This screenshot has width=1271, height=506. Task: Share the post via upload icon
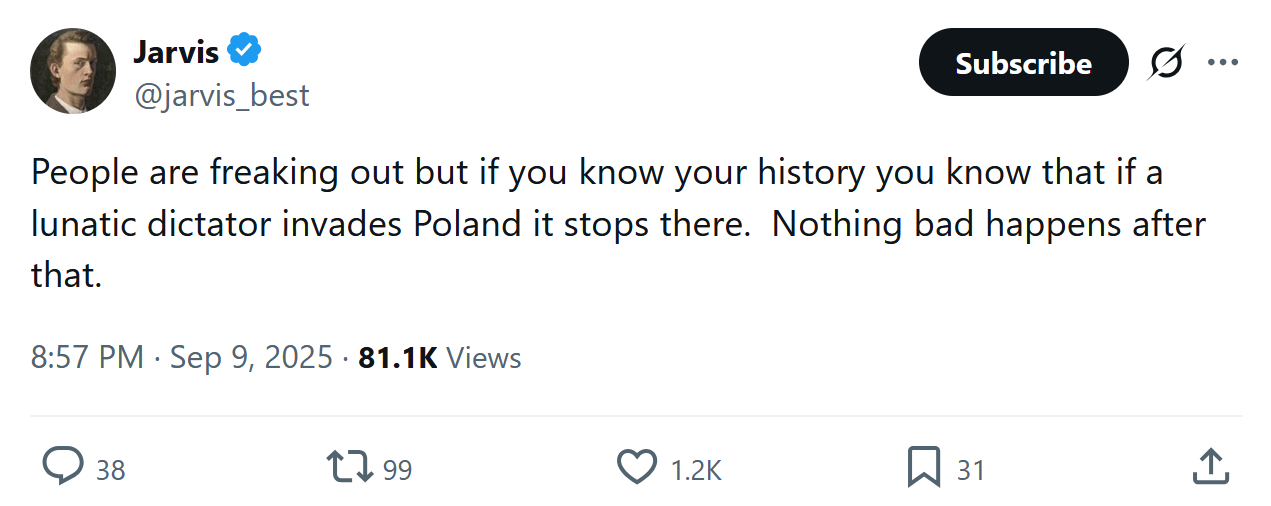[1210, 466]
